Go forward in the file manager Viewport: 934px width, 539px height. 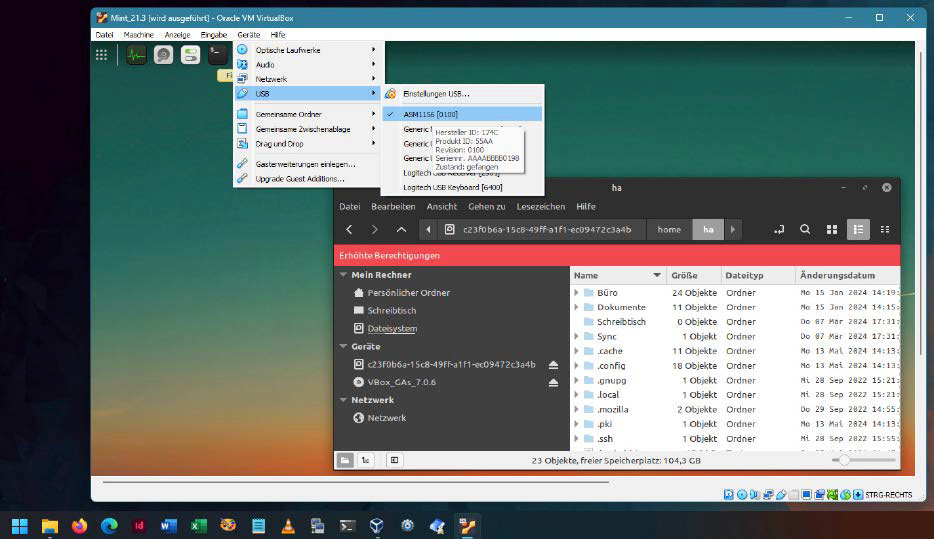pos(375,229)
